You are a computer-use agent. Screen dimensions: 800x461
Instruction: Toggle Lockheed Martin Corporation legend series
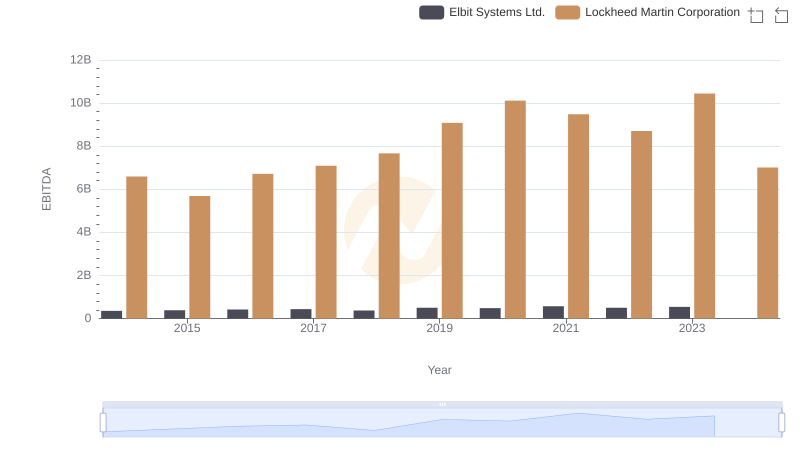[x=647, y=12]
